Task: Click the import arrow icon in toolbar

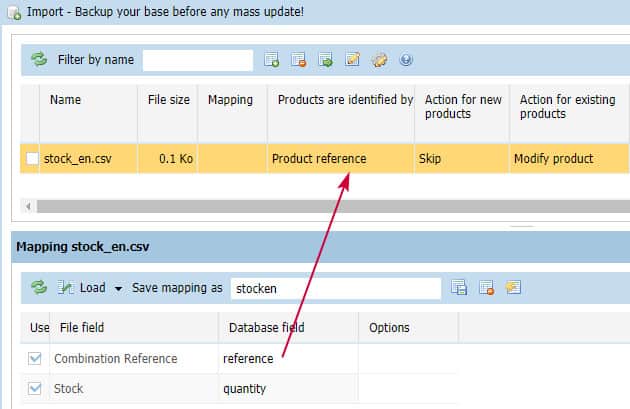Action: [325, 60]
